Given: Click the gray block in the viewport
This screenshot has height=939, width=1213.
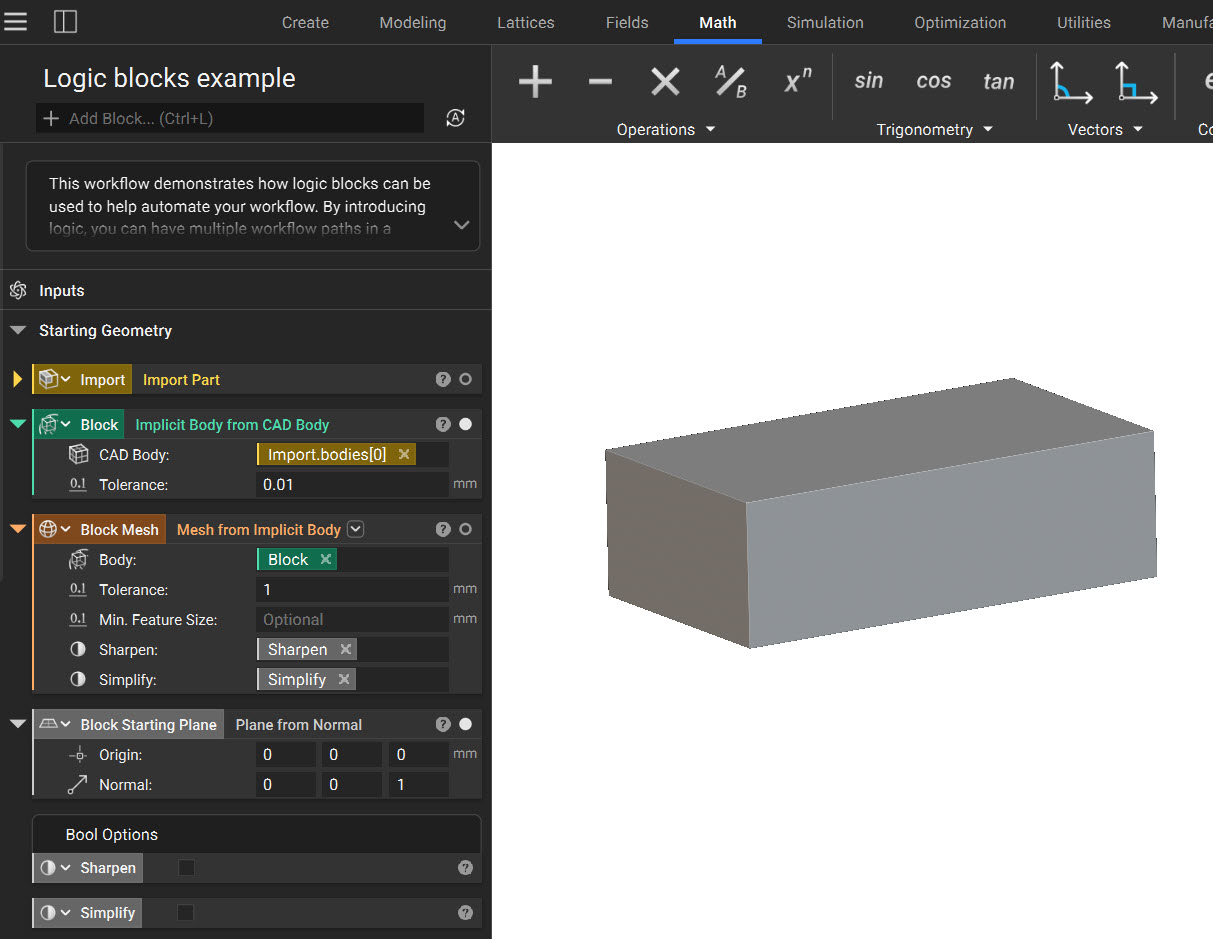Looking at the screenshot, I should [880, 515].
